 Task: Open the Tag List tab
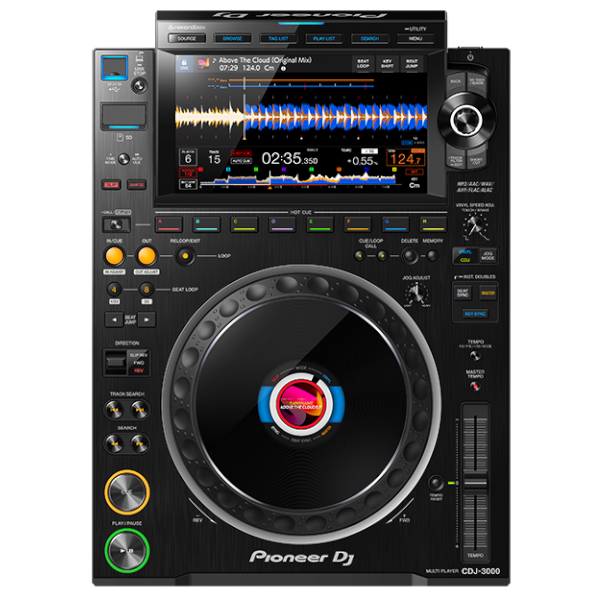click(277, 38)
